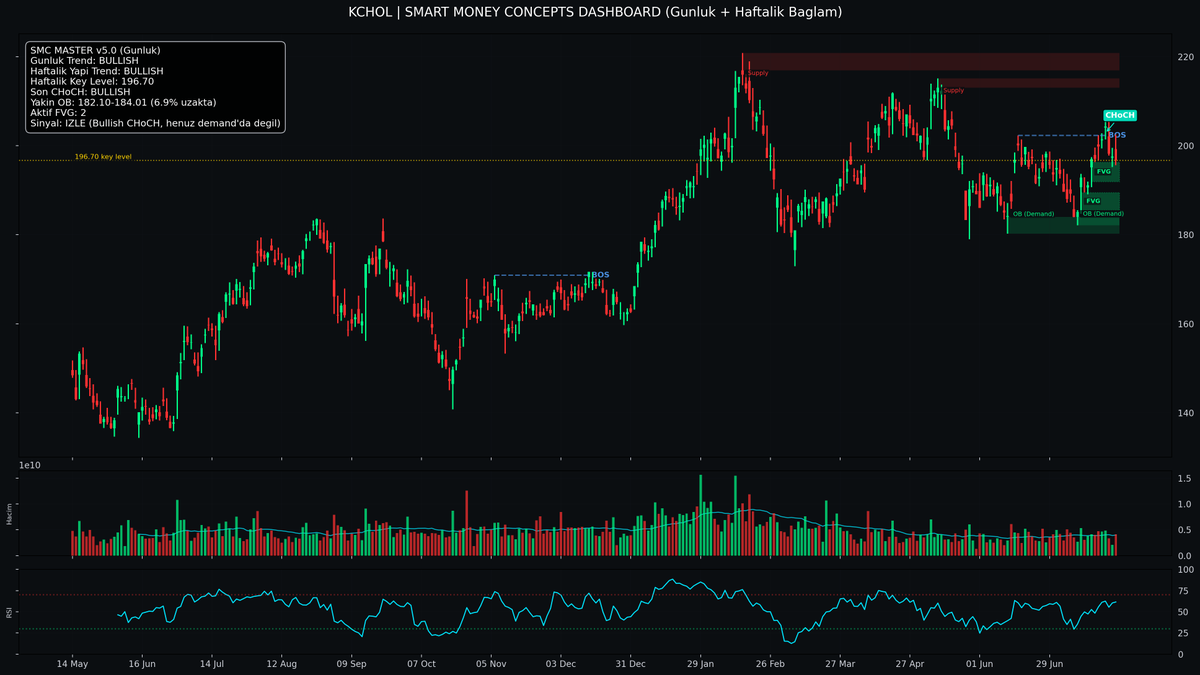Click 'Gunluk Trend: BULLISH' in the info box

84,61
